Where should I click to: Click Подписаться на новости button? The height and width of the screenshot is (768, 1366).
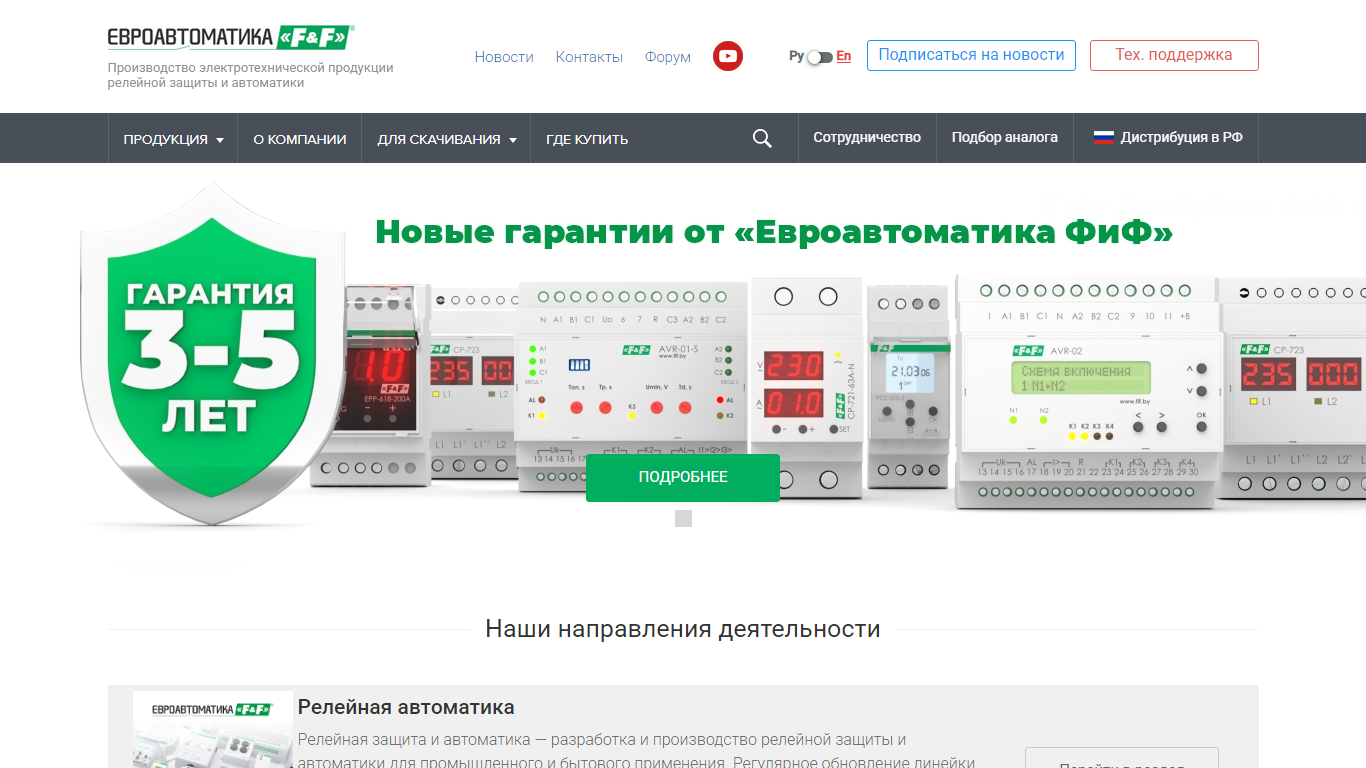click(971, 55)
